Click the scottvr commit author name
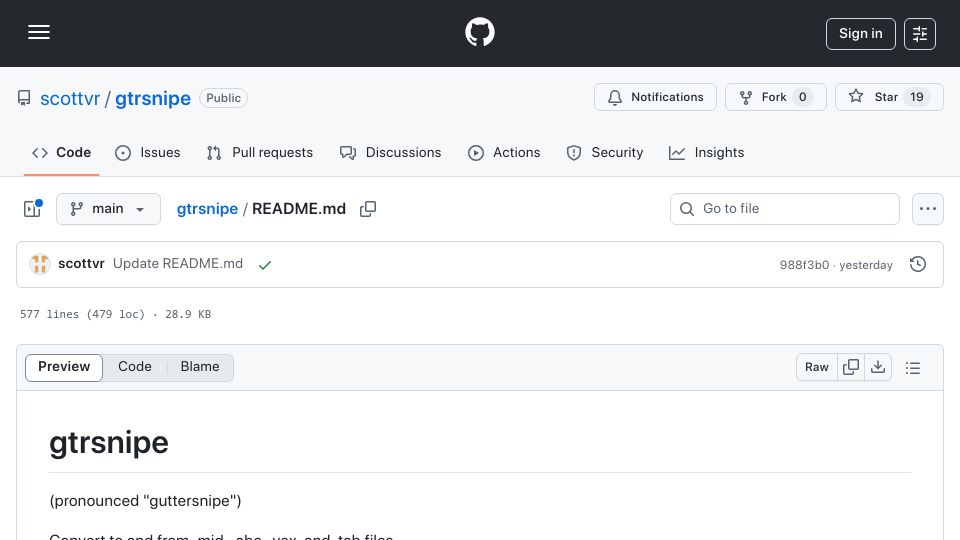This screenshot has height=540, width=960. click(x=81, y=263)
